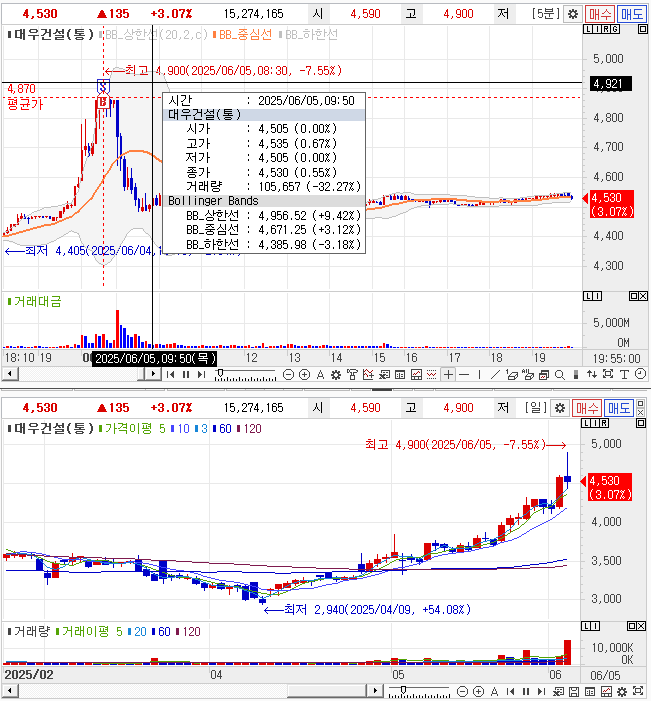Toggle the L scale button on upper price panel
Viewport: 651px width, 701px height.
[588, 29]
